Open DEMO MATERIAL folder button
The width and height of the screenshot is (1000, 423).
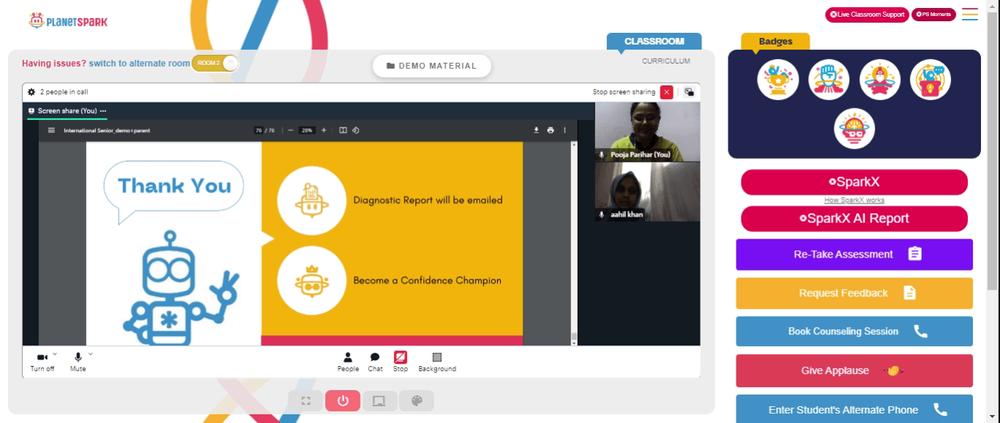point(432,66)
